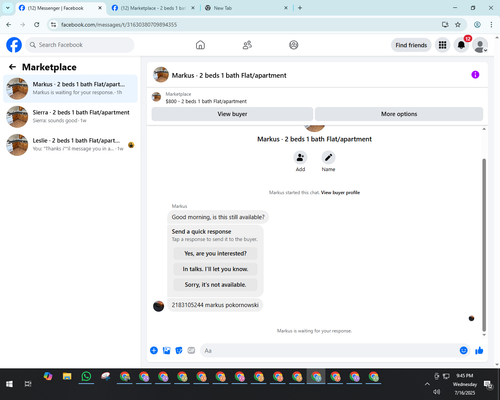Click the Facebook logo icon
This screenshot has height=400, width=500.
coord(14,45)
